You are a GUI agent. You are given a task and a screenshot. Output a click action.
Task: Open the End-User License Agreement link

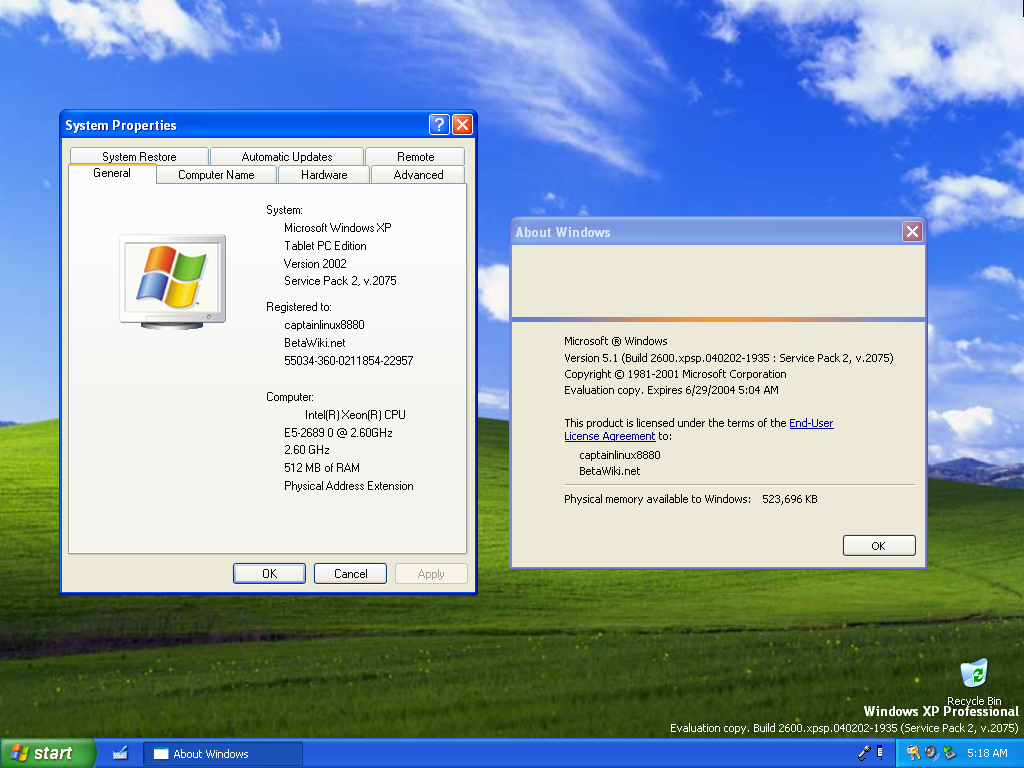(811, 423)
